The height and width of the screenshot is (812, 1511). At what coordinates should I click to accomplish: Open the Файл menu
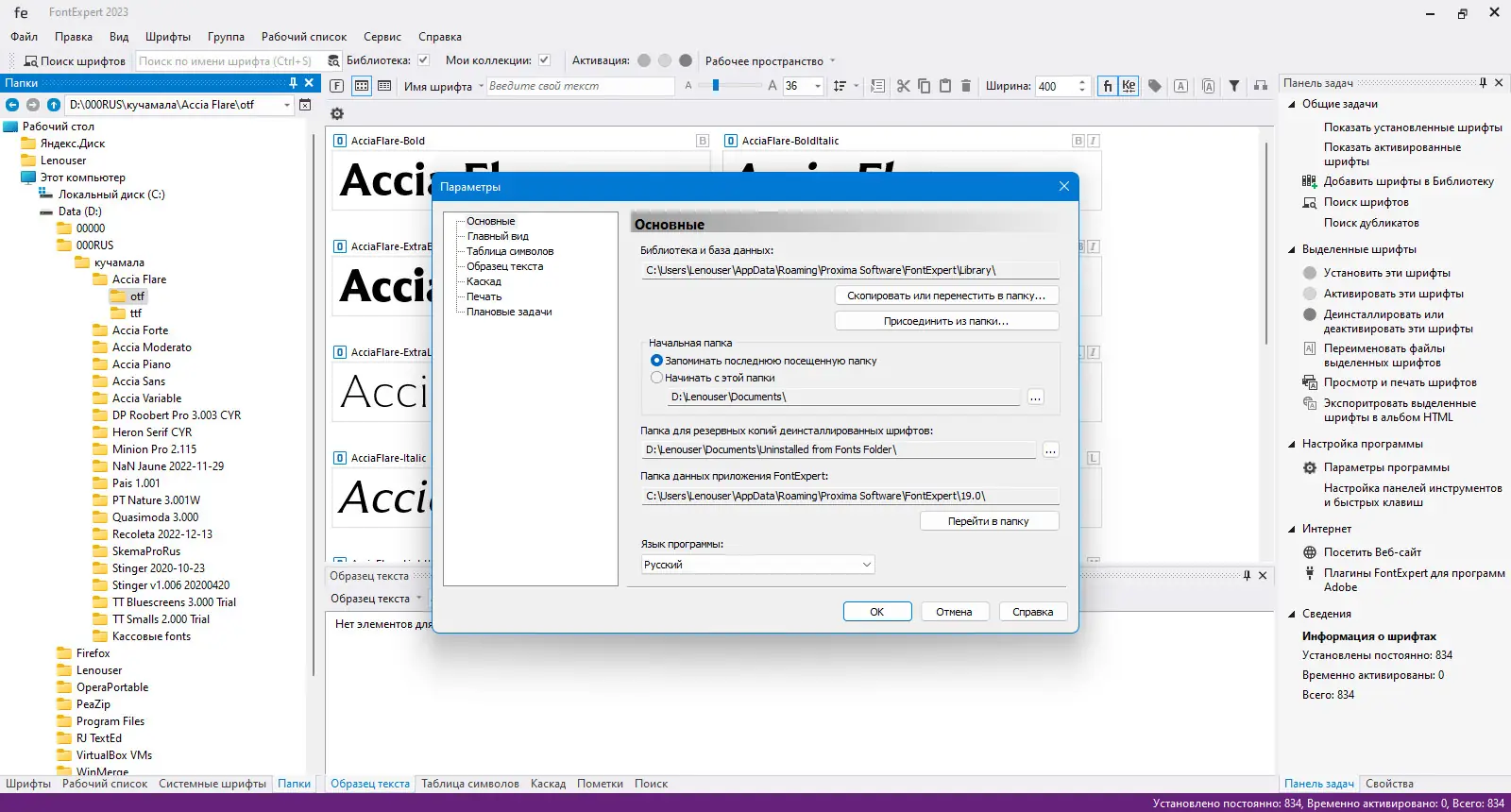(x=25, y=37)
